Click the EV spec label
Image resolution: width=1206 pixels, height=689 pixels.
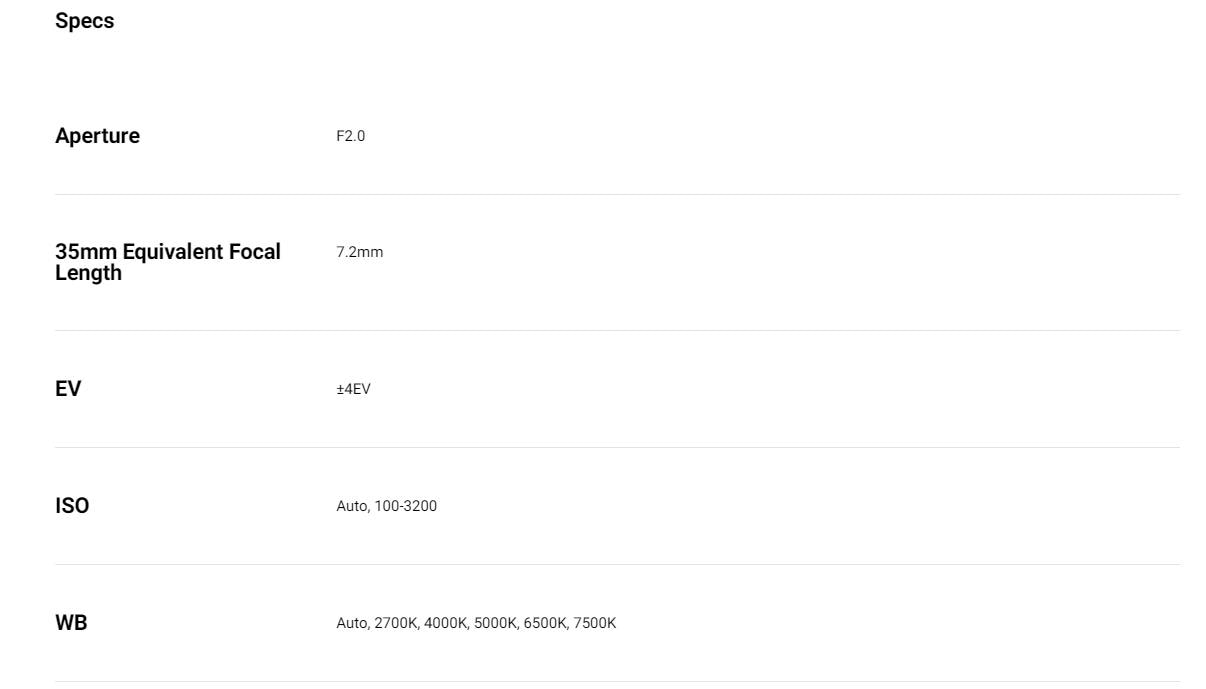[x=68, y=389]
